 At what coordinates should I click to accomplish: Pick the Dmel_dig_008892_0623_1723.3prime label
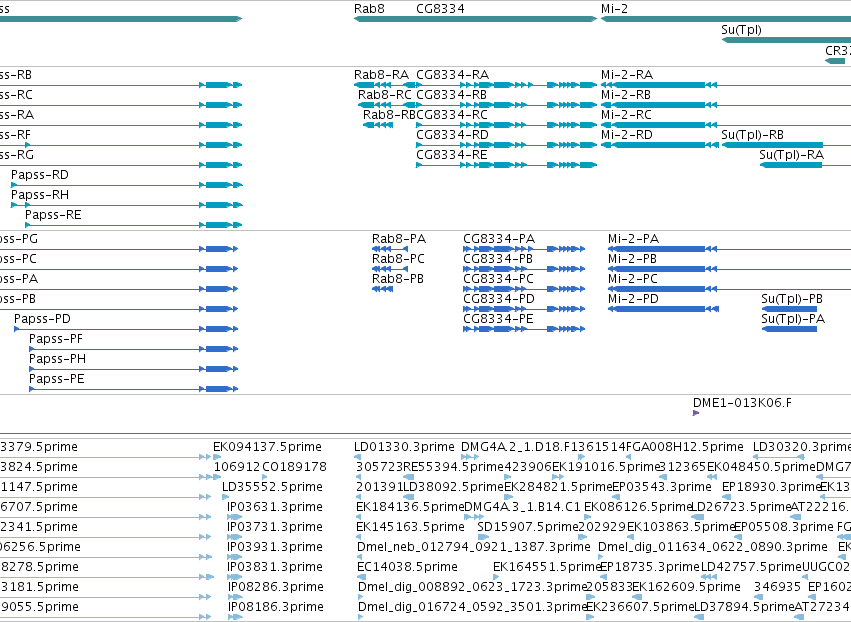pyautogui.click(x=472, y=588)
